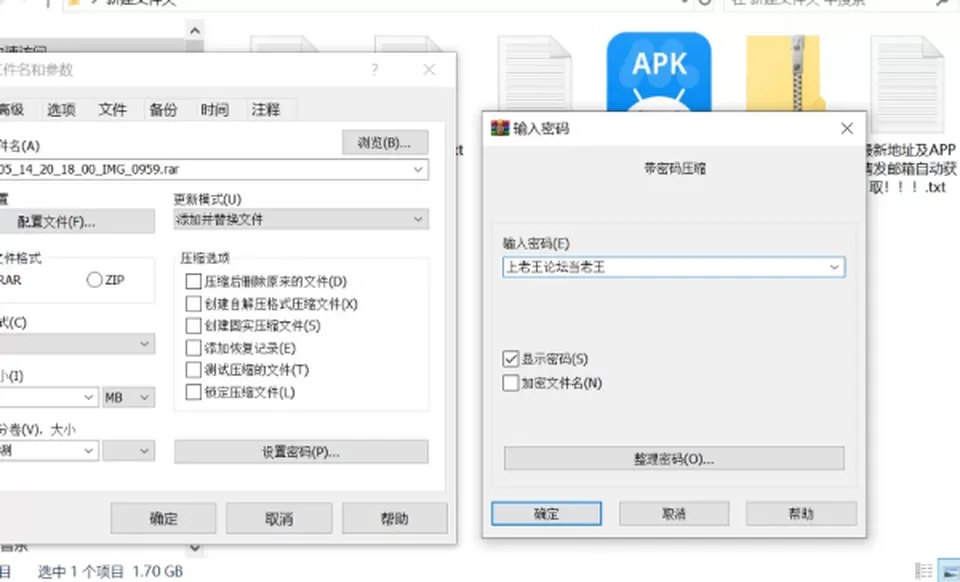This screenshot has height=582, width=960.
Task: Uncheck 显示密码(S) checkbox
Action: [x=511, y=359]
